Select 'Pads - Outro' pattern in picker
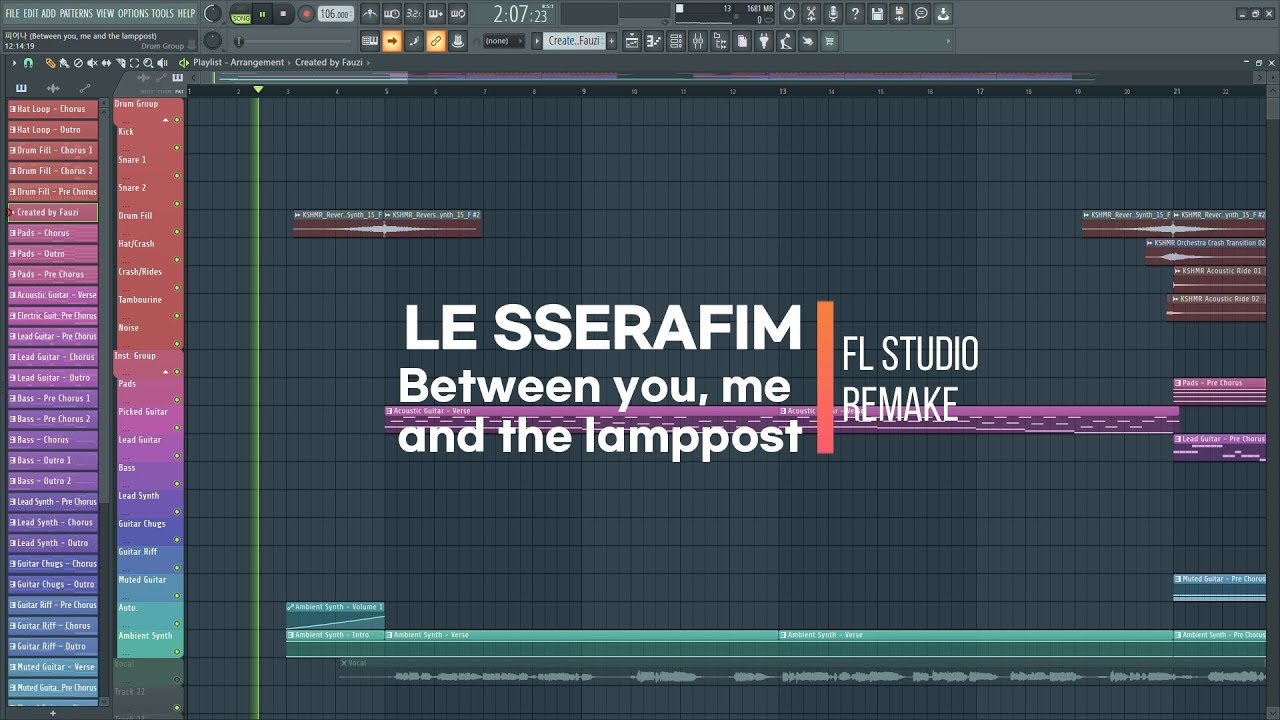Screen dimensions: 1280x720 53,254
